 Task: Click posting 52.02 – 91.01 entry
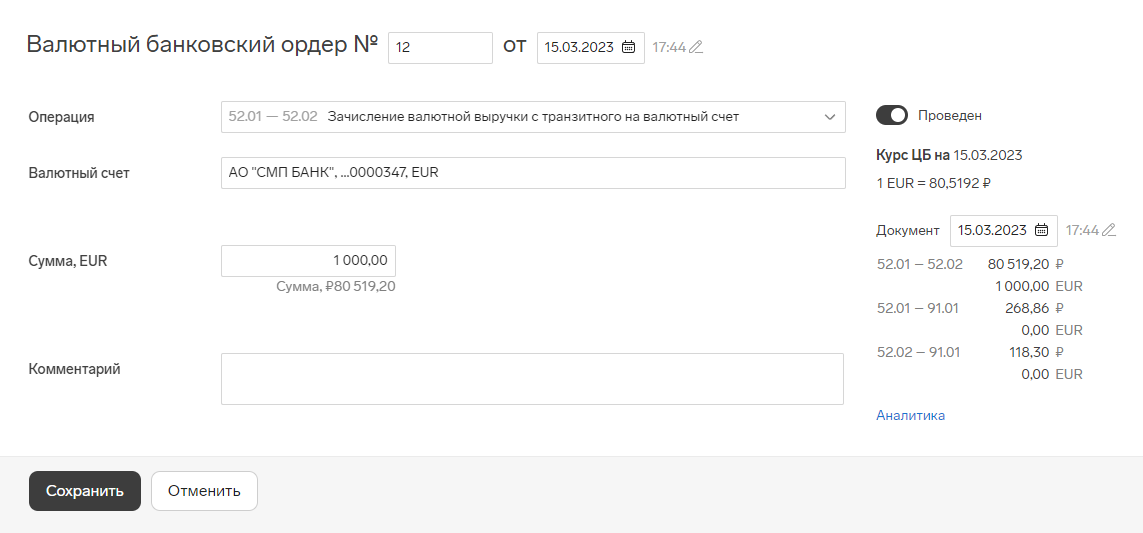tap(918, 352)
